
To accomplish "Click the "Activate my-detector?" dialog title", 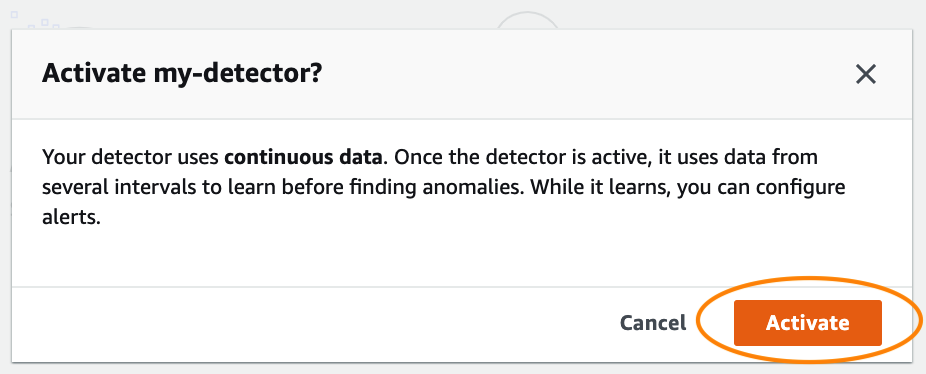I will pyautogui.click(x=182, y=74).
